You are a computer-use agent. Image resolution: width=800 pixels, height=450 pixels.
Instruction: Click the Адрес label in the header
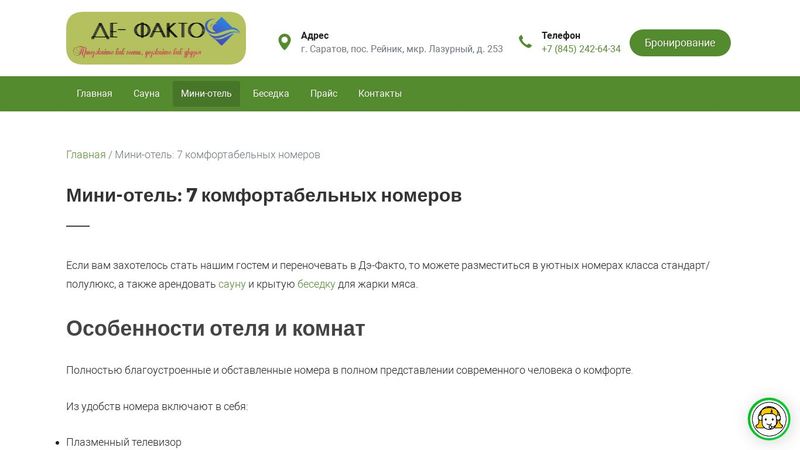314,35
